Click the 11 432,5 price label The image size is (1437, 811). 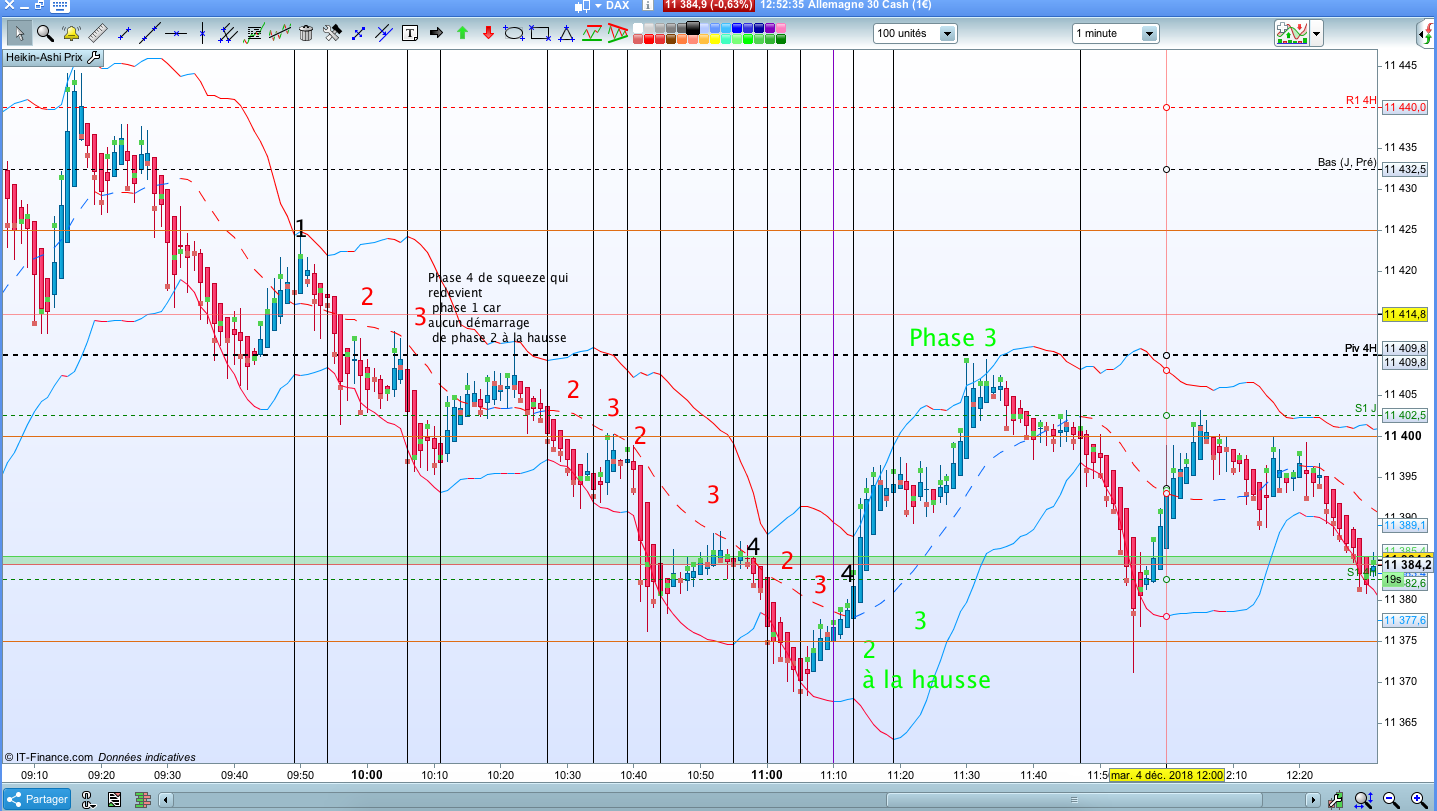coord(1405,169)
